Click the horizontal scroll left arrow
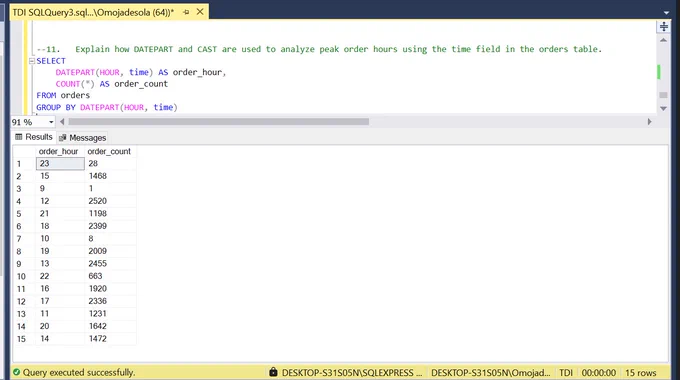 [62, 122]
